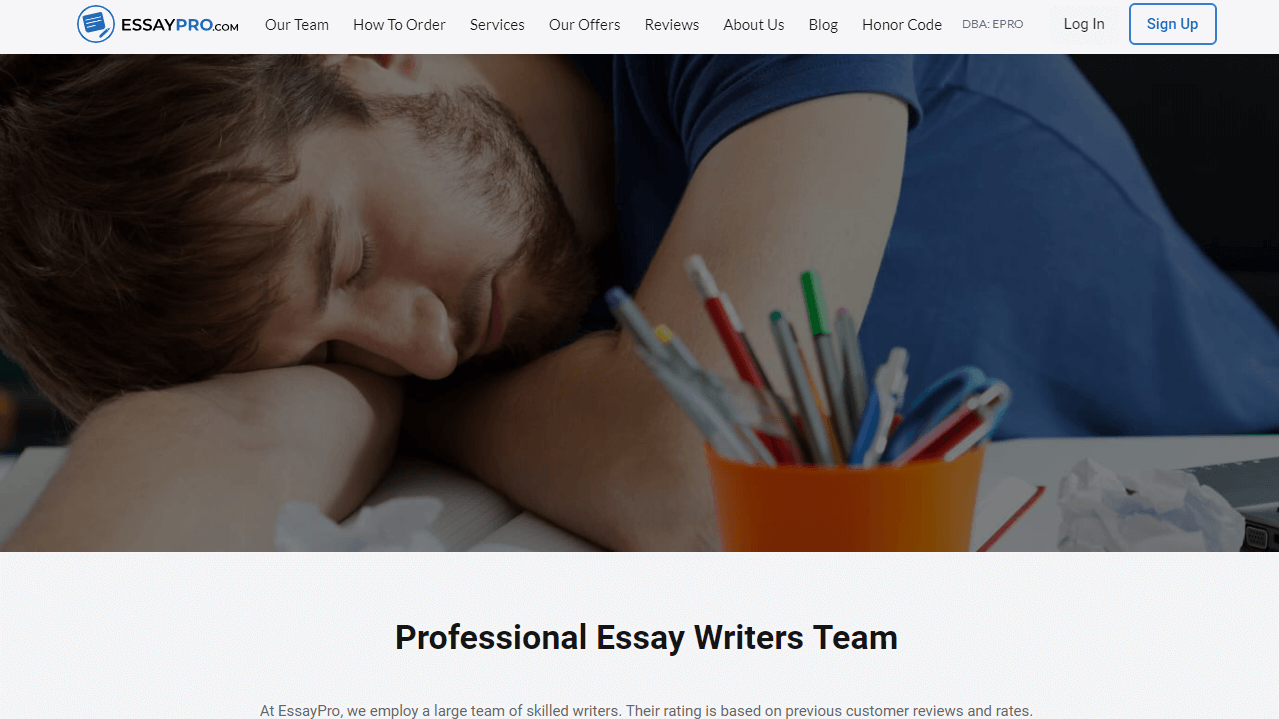This screenshot has width=1279, height=719.
Task: Open the Our Team page
Action: [x=297, y=25]
